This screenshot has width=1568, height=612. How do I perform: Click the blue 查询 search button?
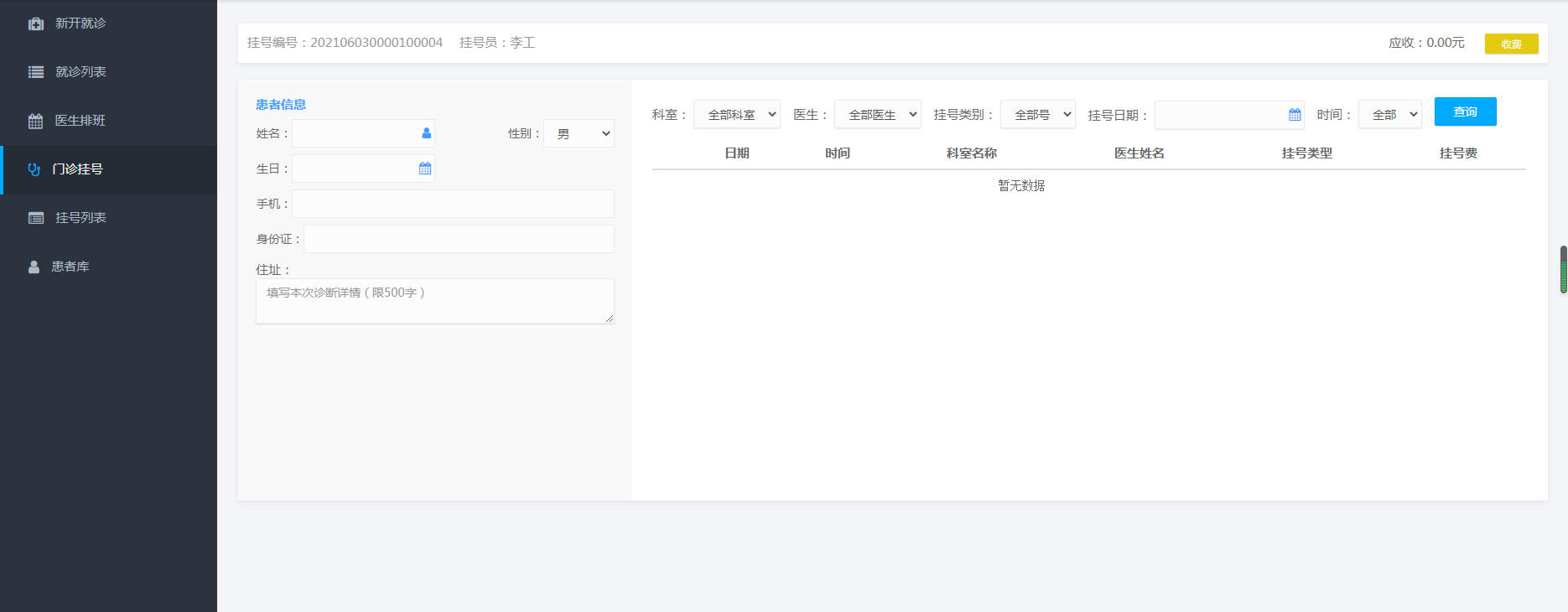(x=1465, y=112)
